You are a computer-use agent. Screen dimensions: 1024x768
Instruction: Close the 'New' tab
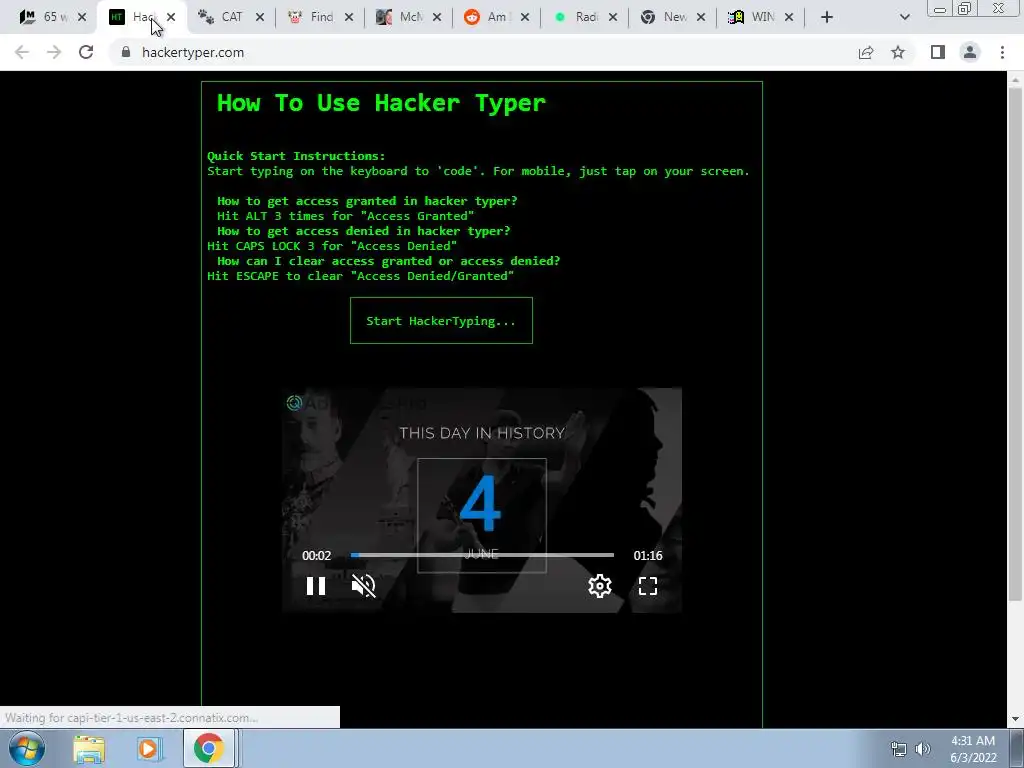point(701,17)
